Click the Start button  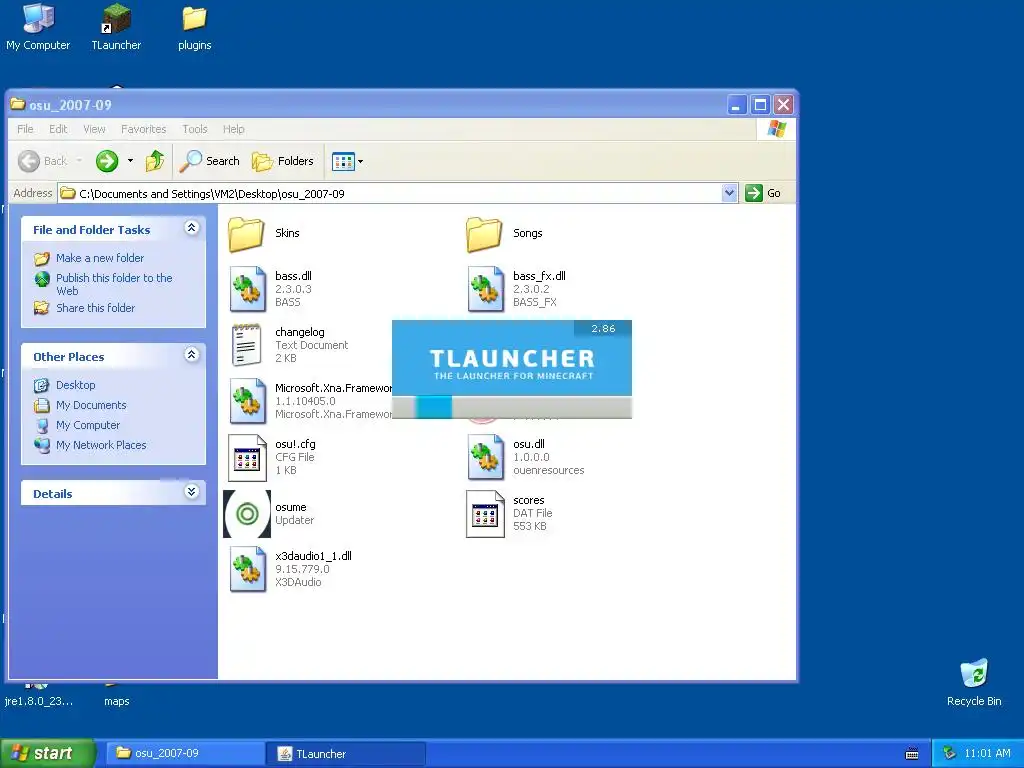[48, 753]
